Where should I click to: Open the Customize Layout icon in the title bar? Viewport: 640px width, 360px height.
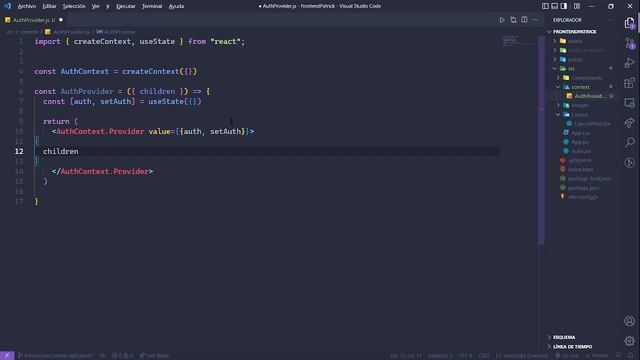[x=577, y=6]
